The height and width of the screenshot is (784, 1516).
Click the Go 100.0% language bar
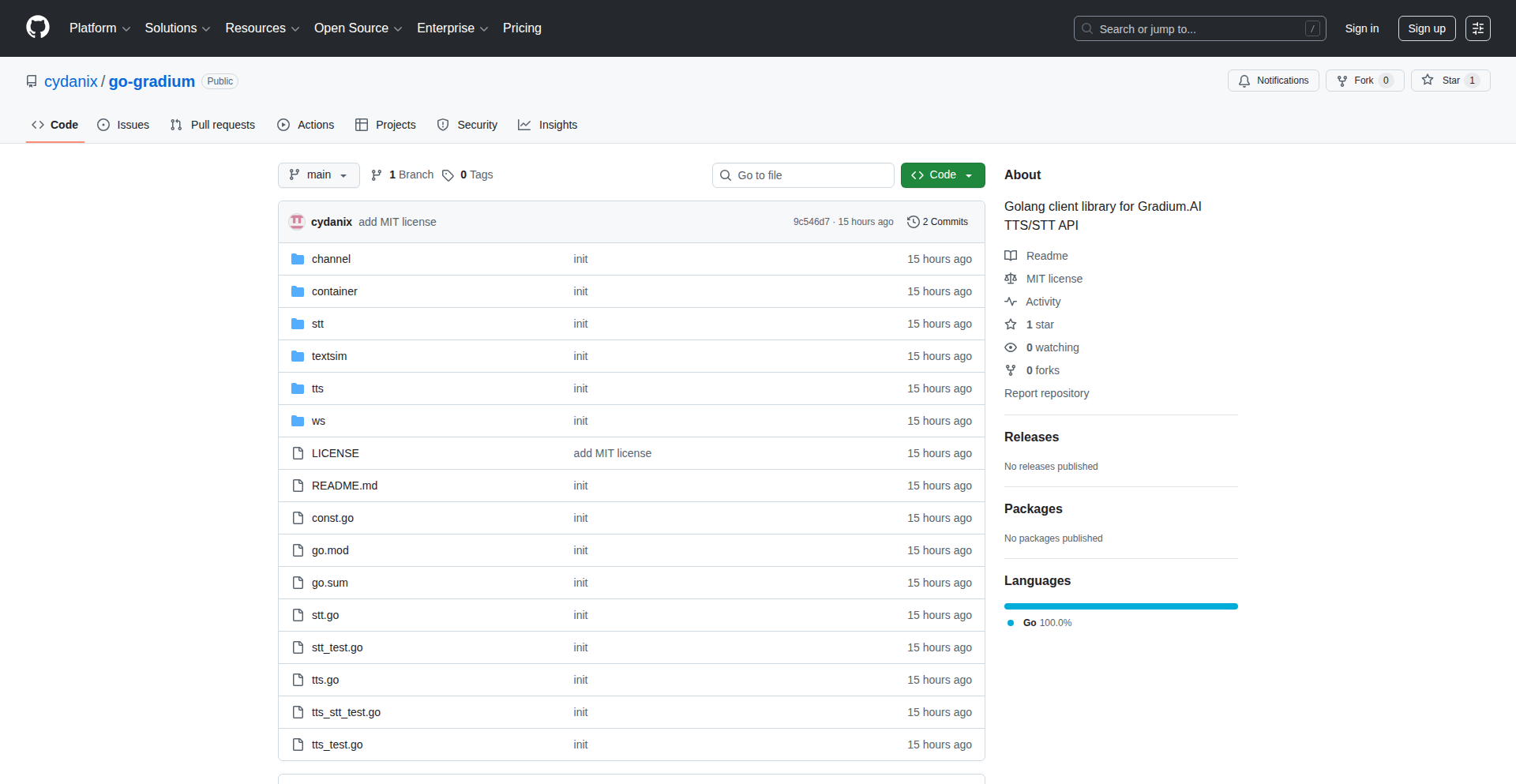point(1120,606)
